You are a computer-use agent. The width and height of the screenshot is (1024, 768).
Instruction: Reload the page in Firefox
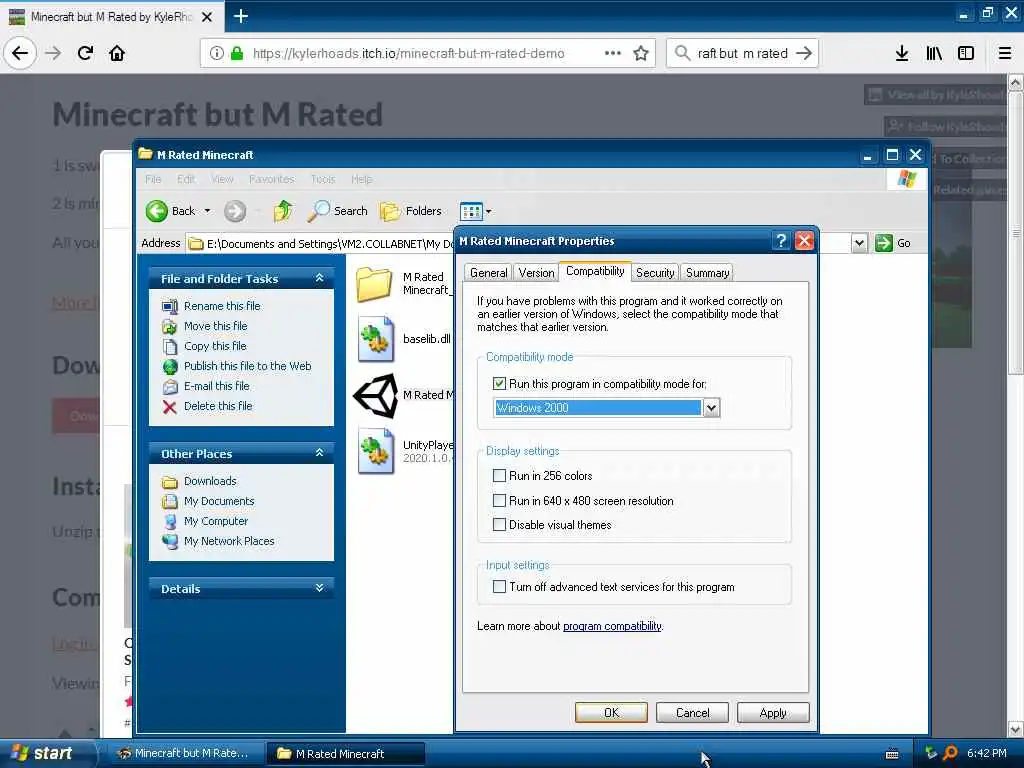(85, 53)
